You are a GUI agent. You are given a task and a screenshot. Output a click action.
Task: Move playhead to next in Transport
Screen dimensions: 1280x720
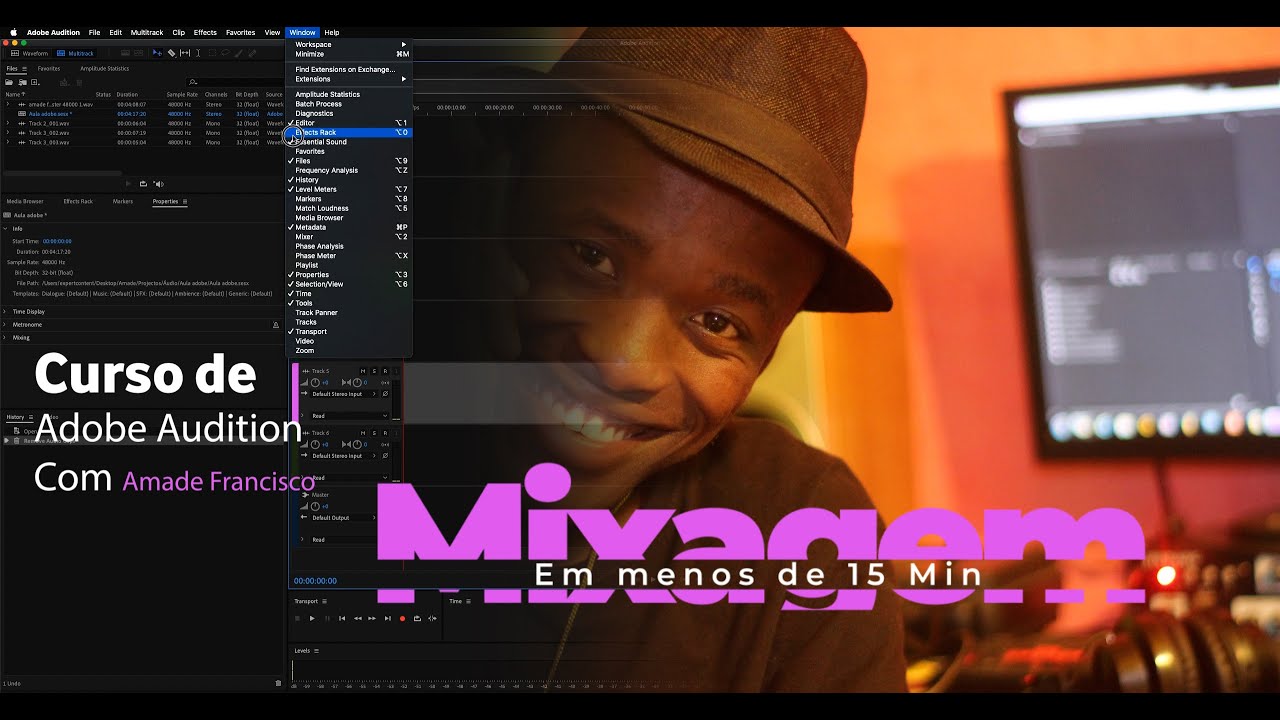point(388,618)
